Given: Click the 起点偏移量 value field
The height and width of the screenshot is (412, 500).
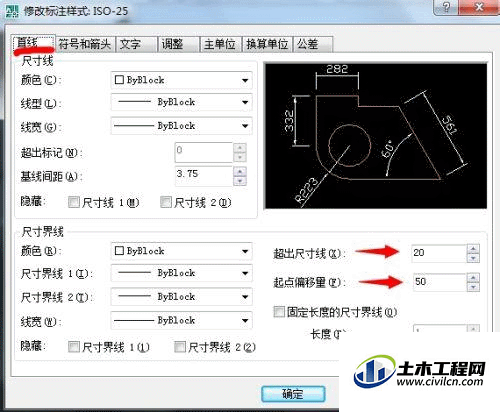Looking at the screenshot, I should click(x=440, y=282).
